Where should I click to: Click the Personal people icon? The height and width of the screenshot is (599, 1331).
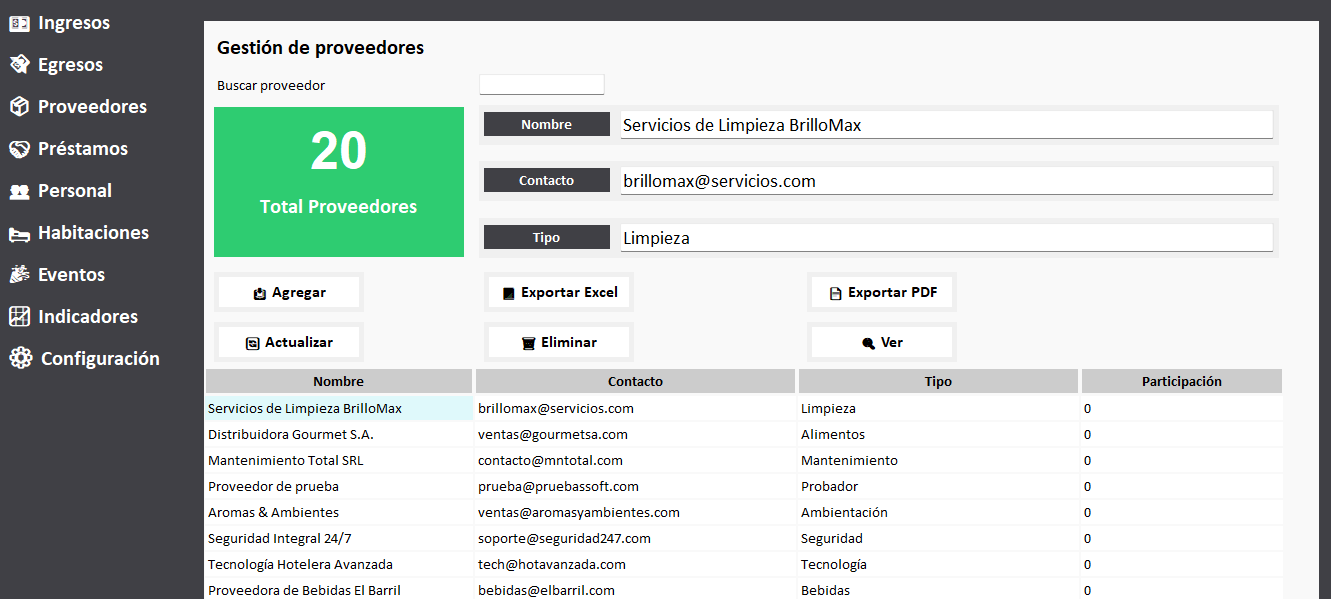pos(19,191)
